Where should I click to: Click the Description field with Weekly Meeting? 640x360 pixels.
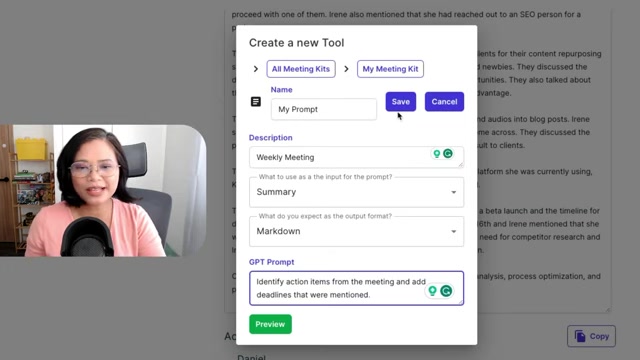[x=356, y=157]
